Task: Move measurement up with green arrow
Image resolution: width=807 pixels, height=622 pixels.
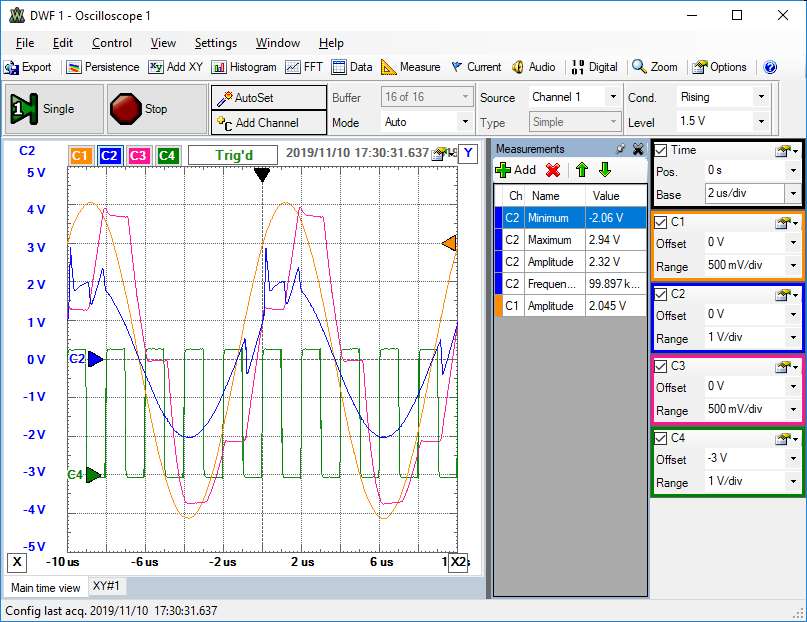Action: click(581, 170)
